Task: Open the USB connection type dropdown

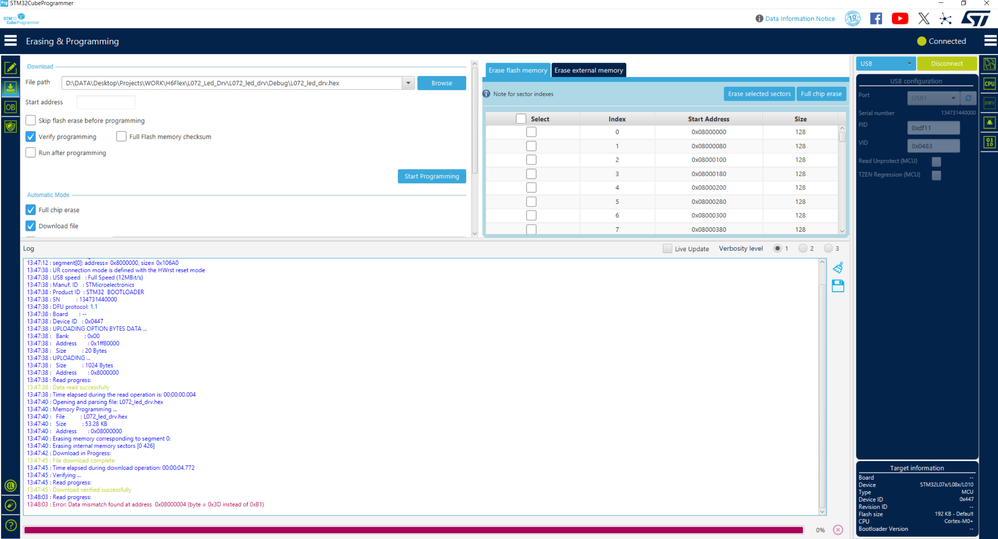Action: [885, 64]
